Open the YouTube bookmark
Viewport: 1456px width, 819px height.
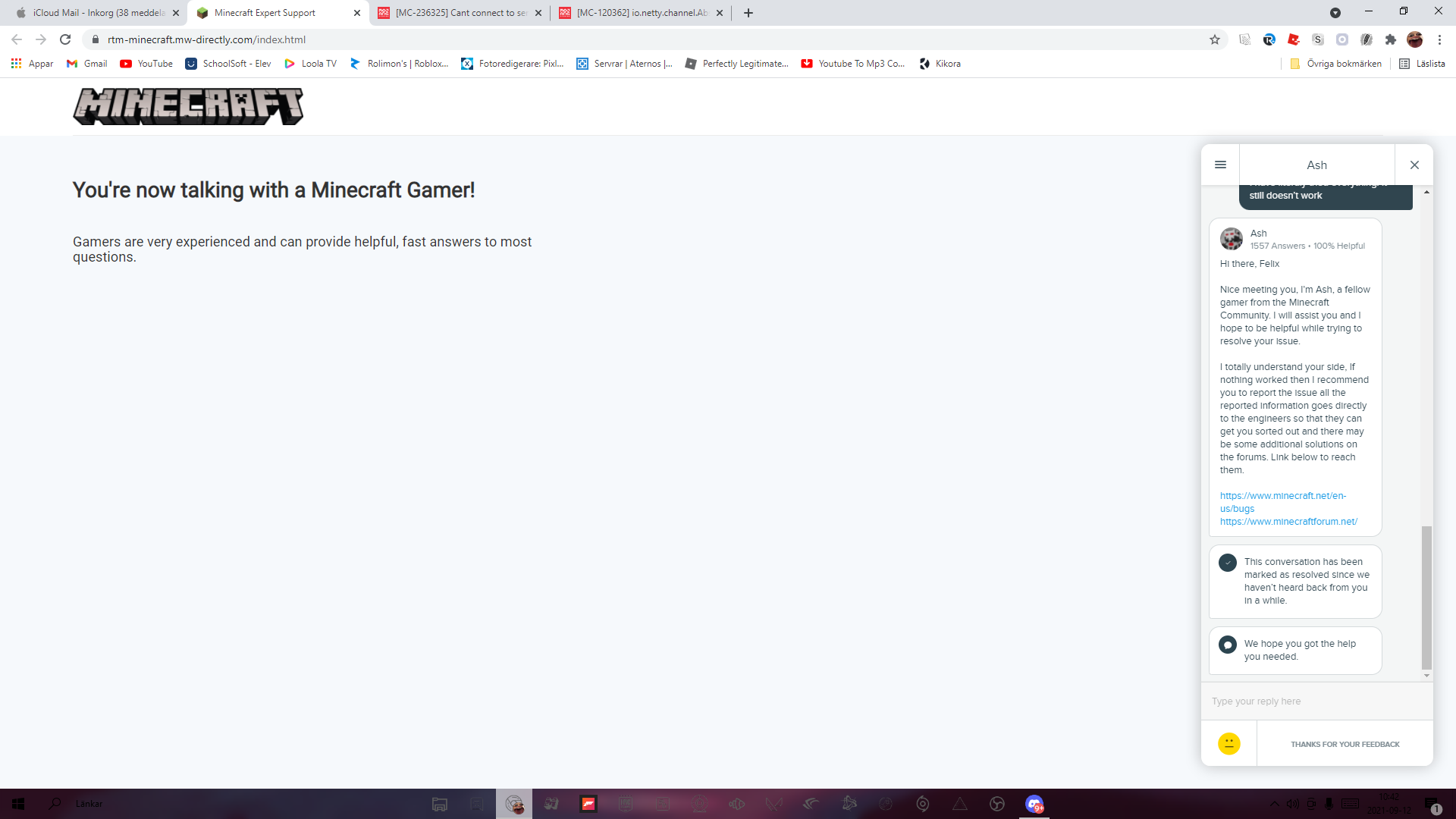point(146,64)
